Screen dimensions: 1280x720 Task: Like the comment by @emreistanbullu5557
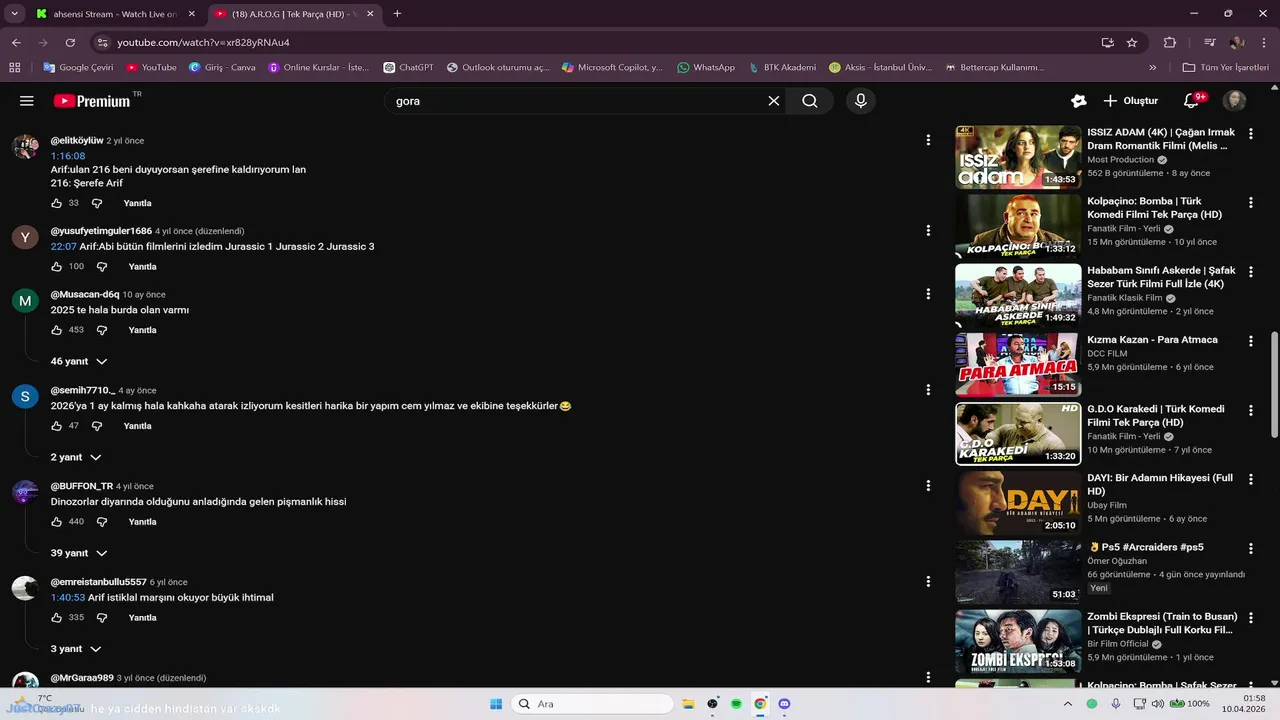point(56,618)
